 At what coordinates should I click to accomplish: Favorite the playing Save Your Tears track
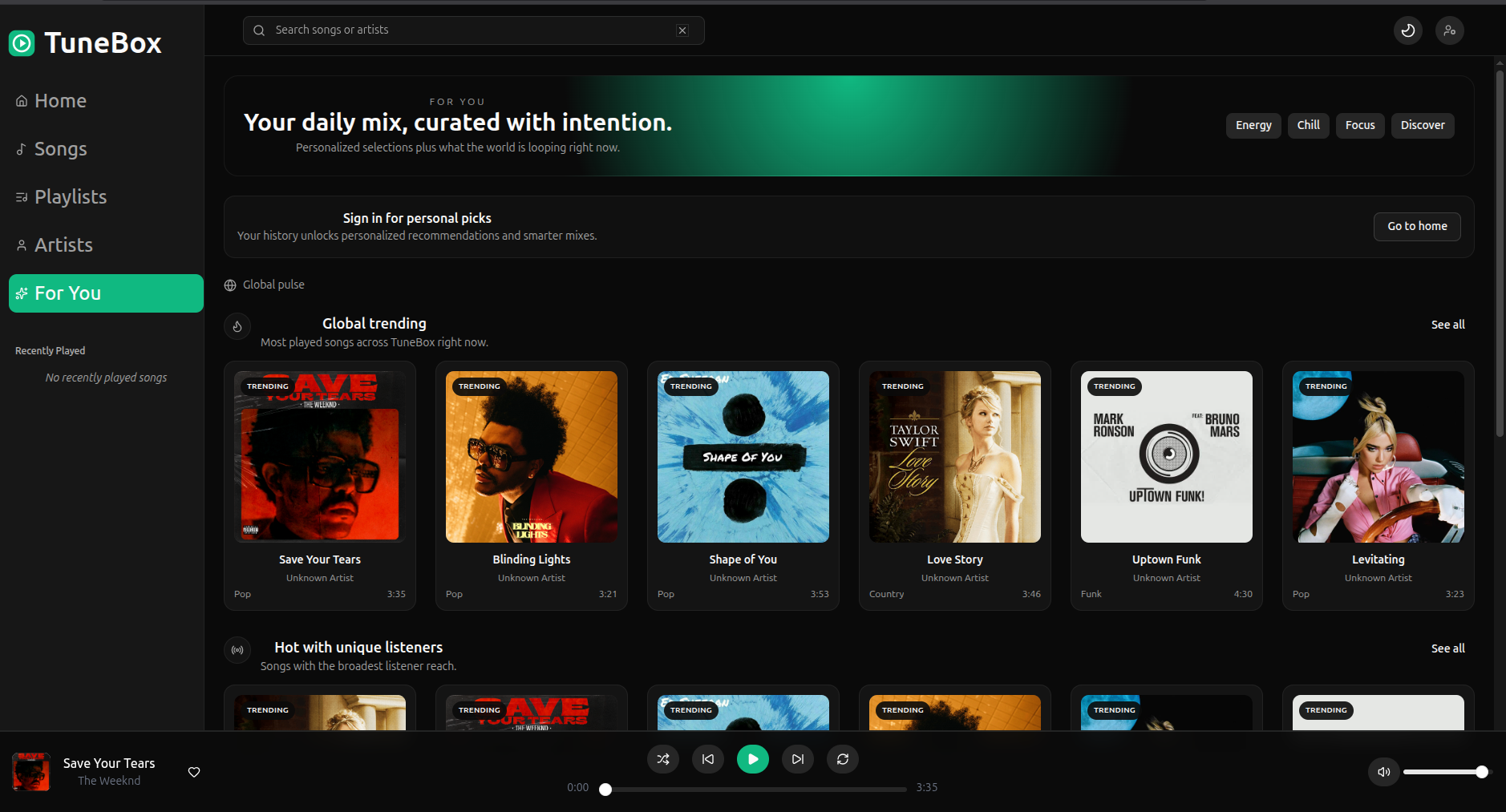click(193, 772)
